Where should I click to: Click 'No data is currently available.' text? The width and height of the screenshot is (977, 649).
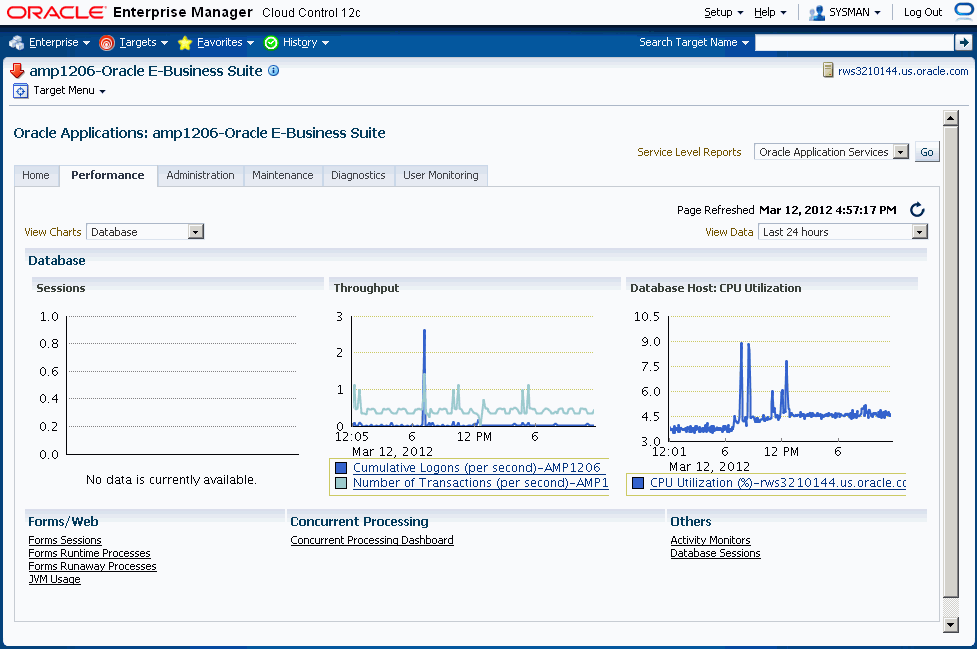tap(171, 480)
